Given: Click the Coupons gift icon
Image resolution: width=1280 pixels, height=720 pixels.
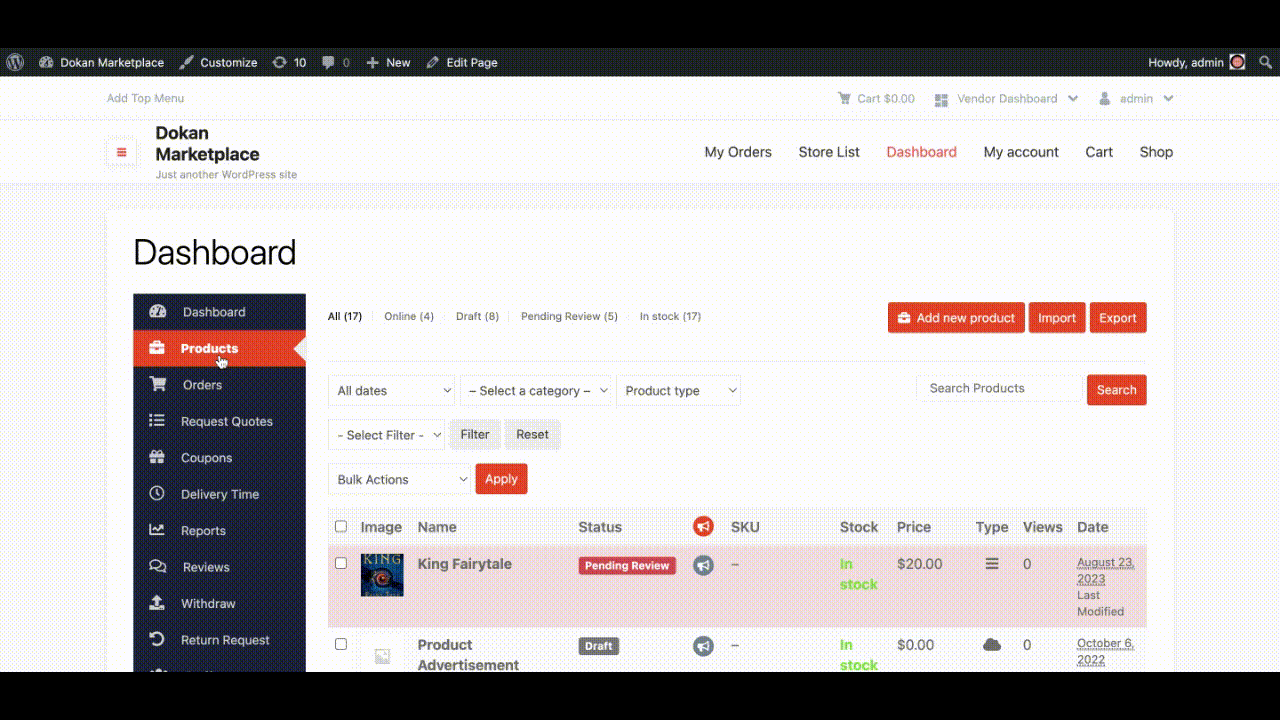Looking at the screenshot, I should point(157,457).
